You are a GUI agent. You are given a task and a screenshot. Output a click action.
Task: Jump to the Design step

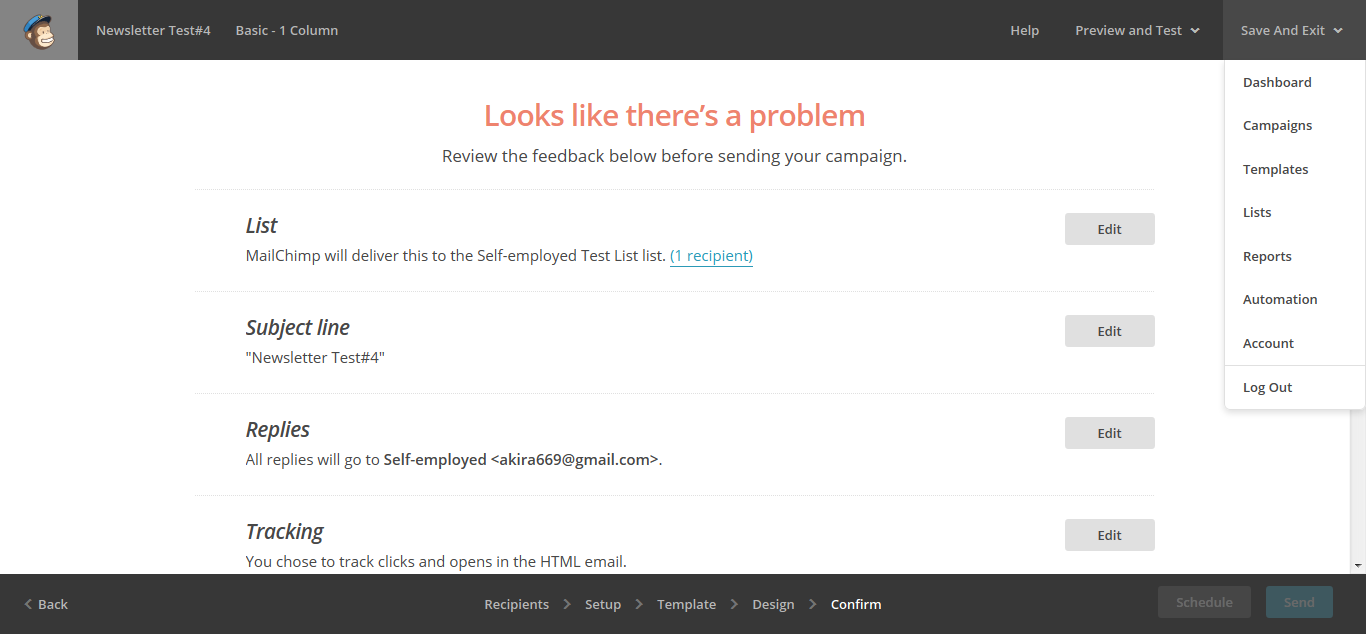click(773, 604)
